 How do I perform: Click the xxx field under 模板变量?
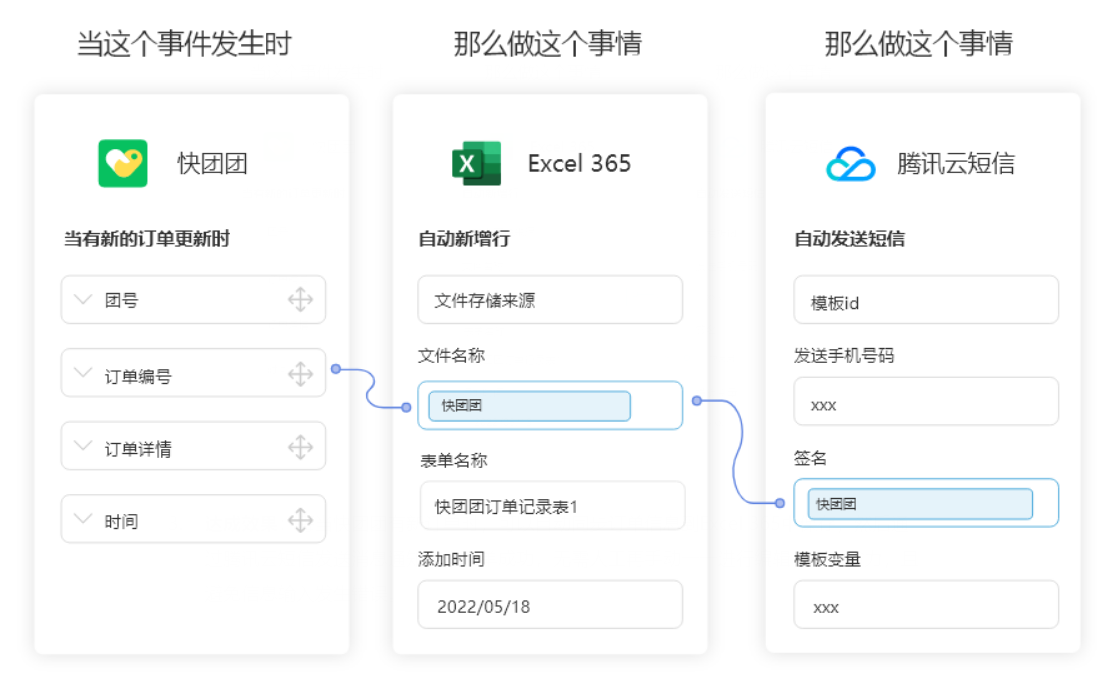tap(926, 605)
